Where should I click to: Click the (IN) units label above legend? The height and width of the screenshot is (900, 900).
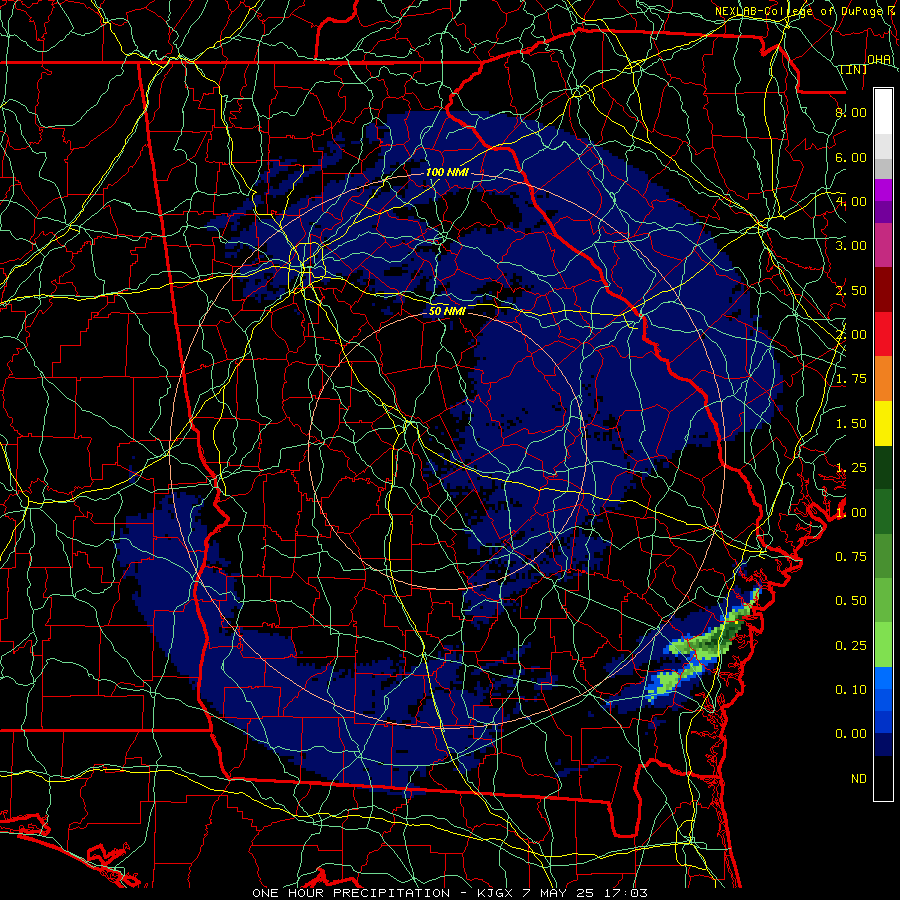[x=854, y=69]
